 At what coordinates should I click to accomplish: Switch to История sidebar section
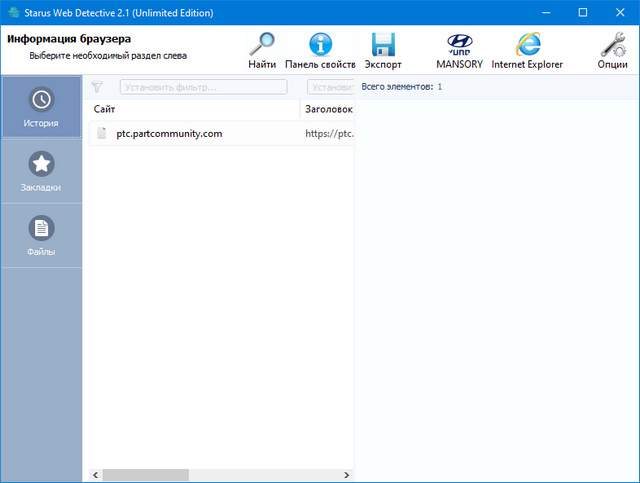tap(41, 107)
